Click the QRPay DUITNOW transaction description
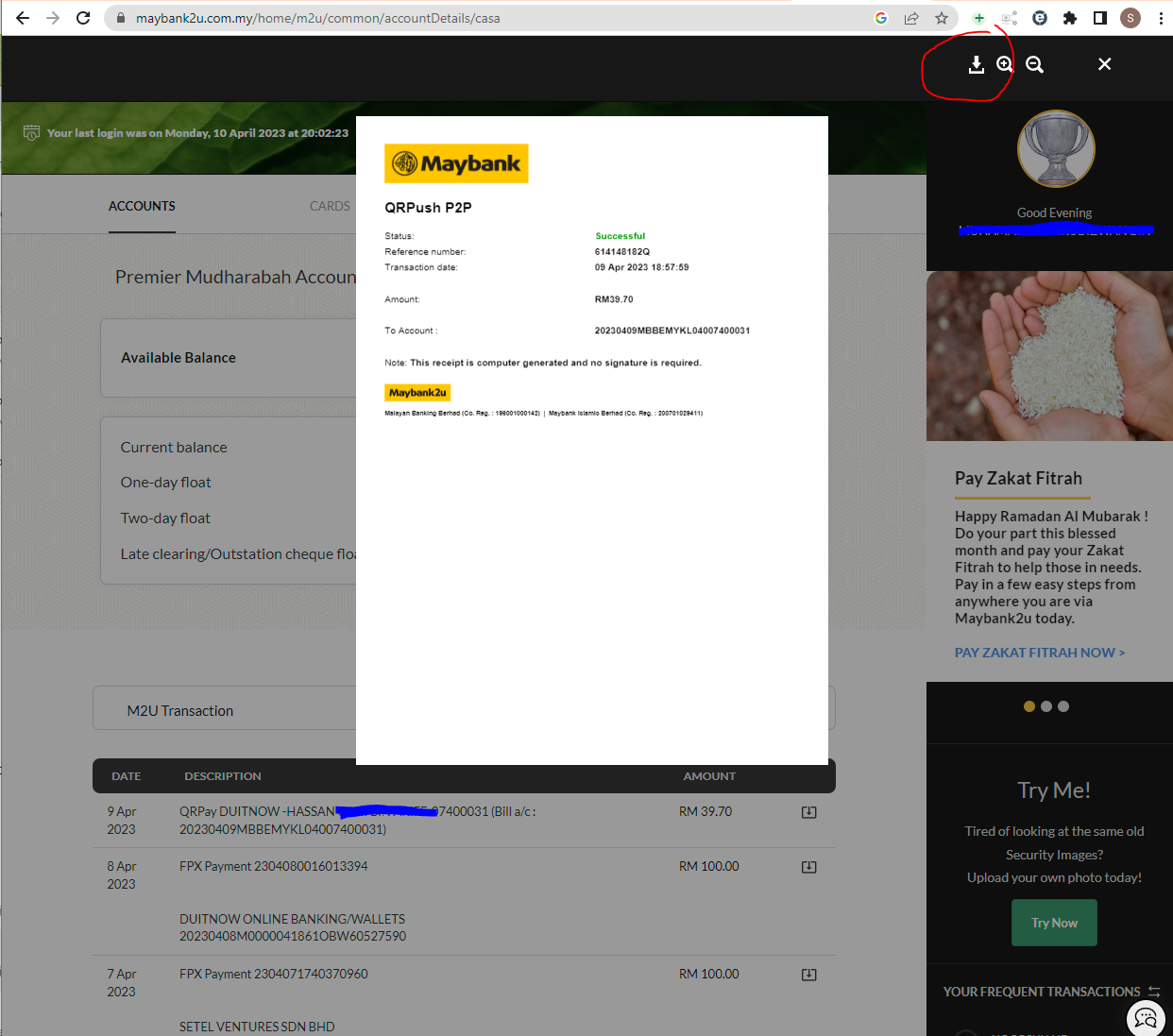The width and height of the screenshot is (1173, 1036). click(x=358, y=820)
